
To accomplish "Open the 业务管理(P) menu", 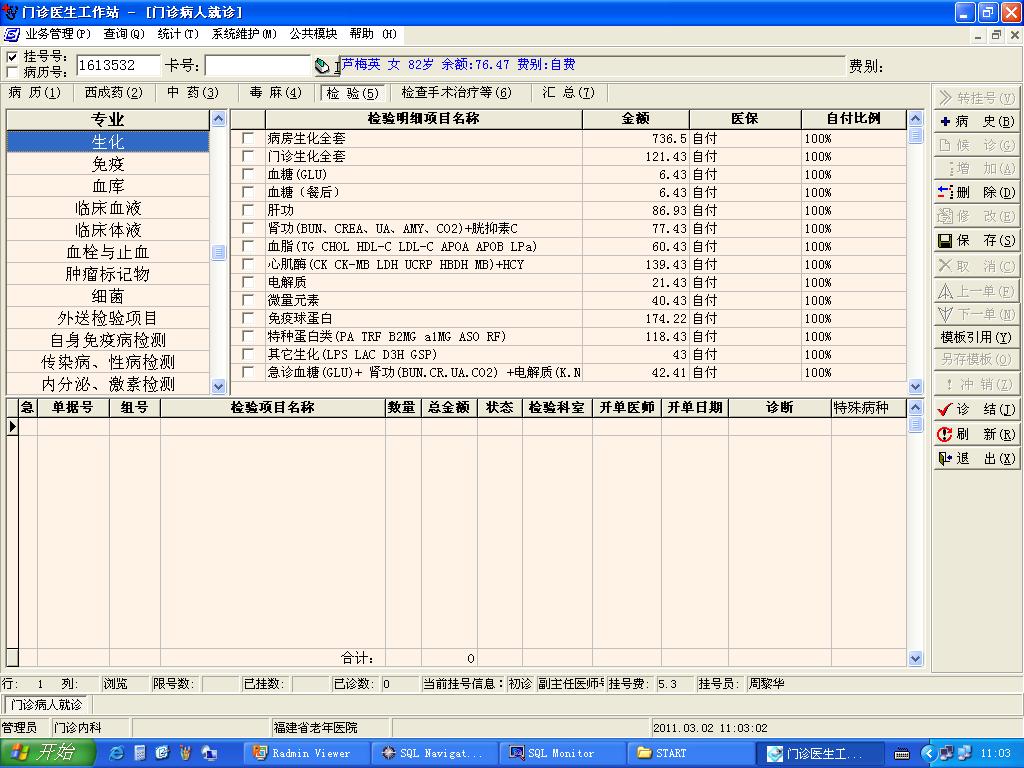I will point(57,34).
